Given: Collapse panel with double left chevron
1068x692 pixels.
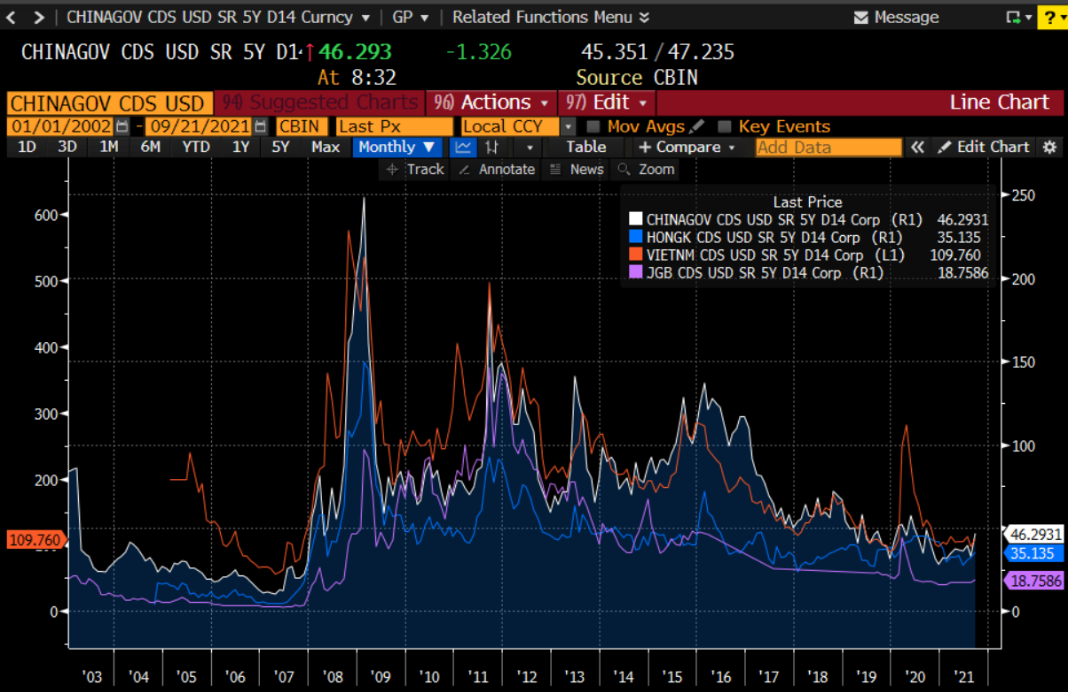Looking at the screenshot, I should click(917, 147).
